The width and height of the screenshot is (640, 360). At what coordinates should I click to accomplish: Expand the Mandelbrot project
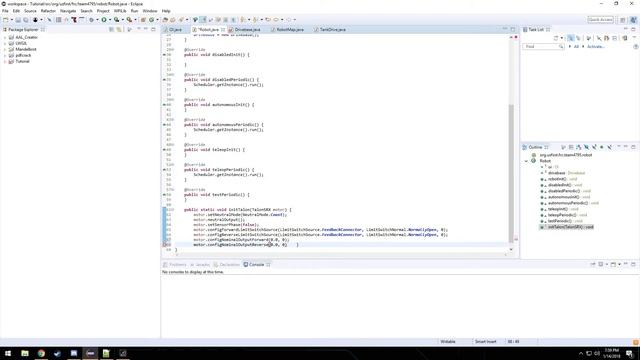pos(5,49)
